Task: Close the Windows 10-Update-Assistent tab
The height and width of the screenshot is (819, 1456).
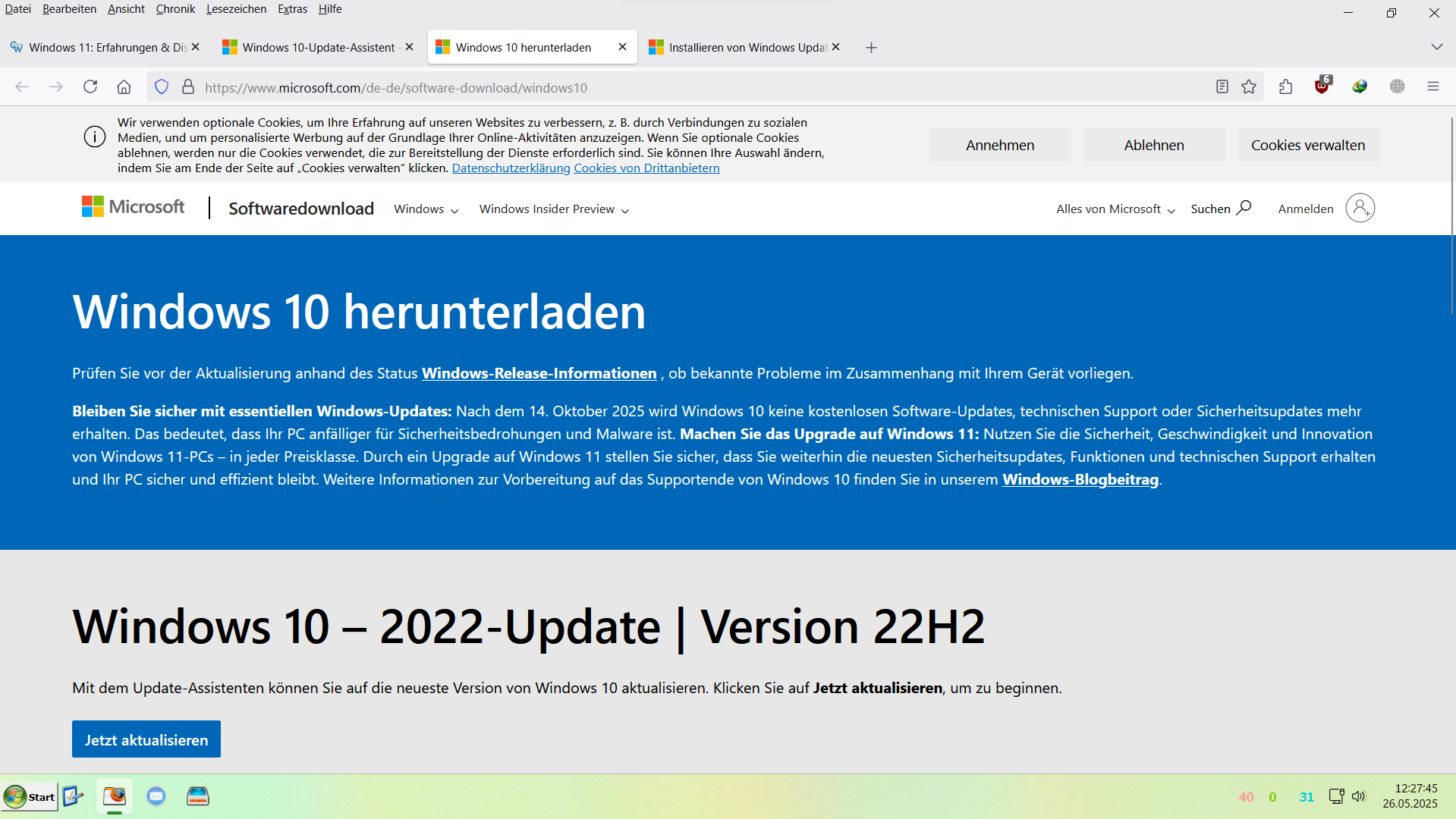Action: (x=410, y=47)
